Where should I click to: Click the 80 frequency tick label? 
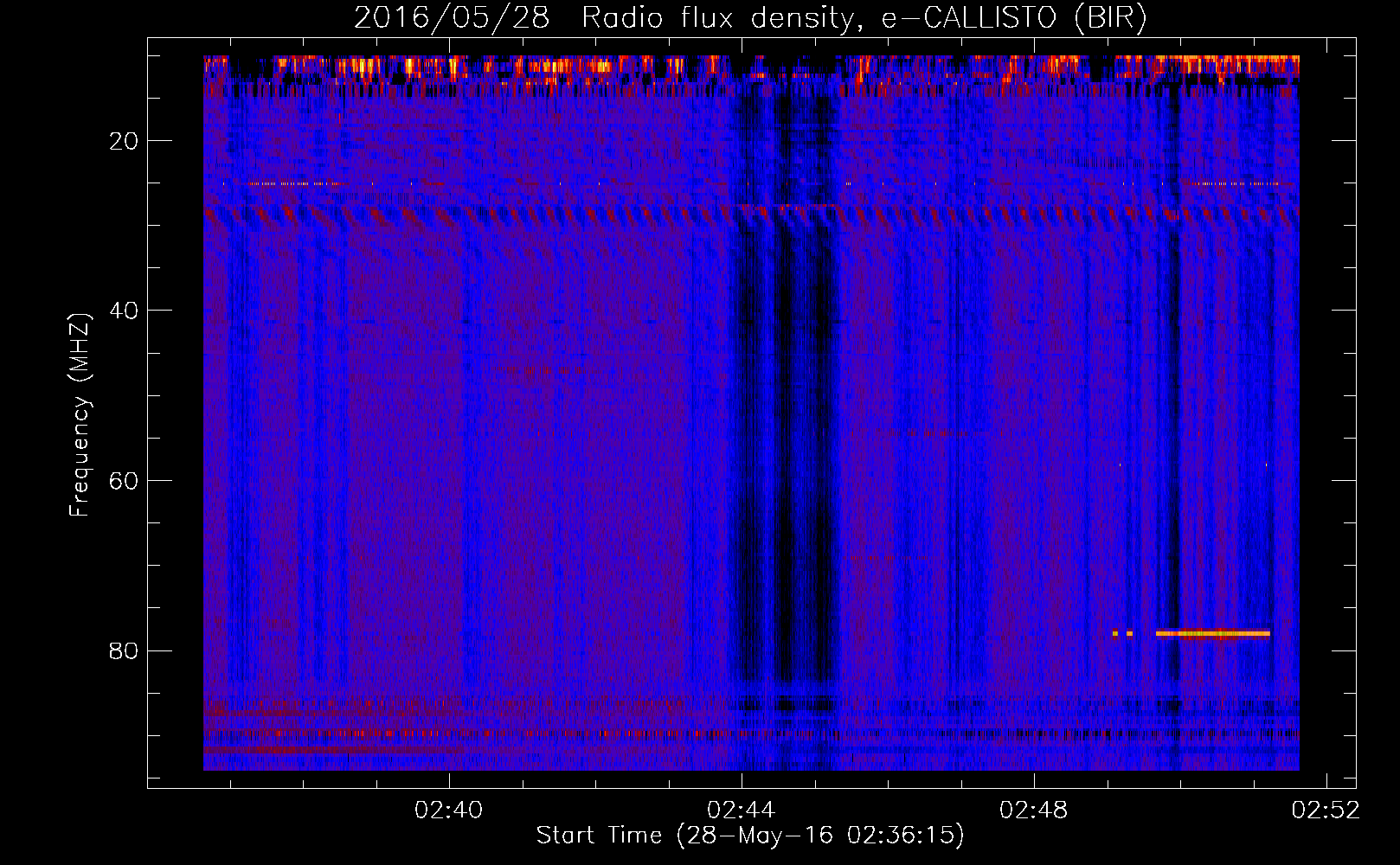pyautogui.click(x=125, y=650)
